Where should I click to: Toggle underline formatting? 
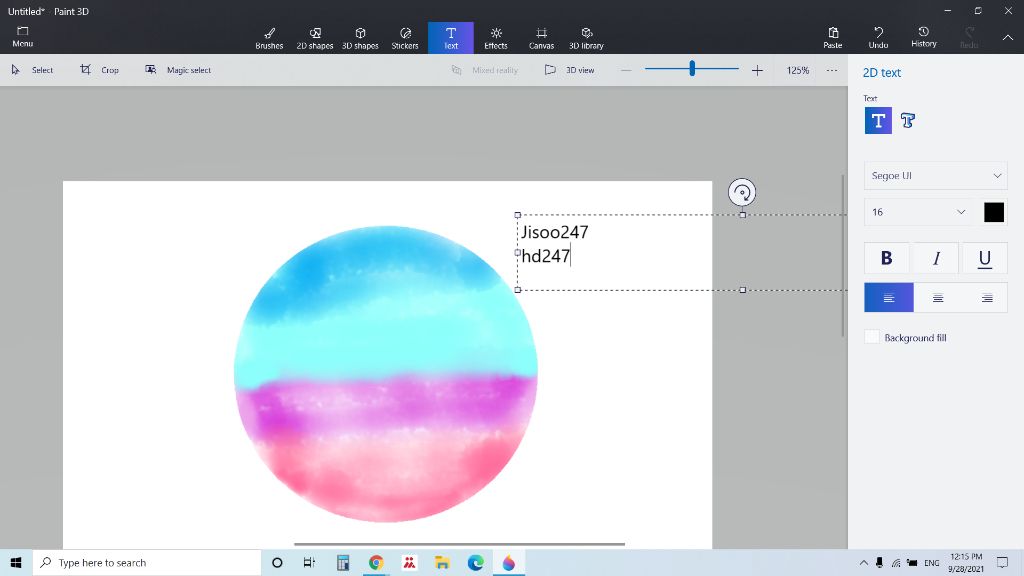pyautogui.click(x=984, y=258)
